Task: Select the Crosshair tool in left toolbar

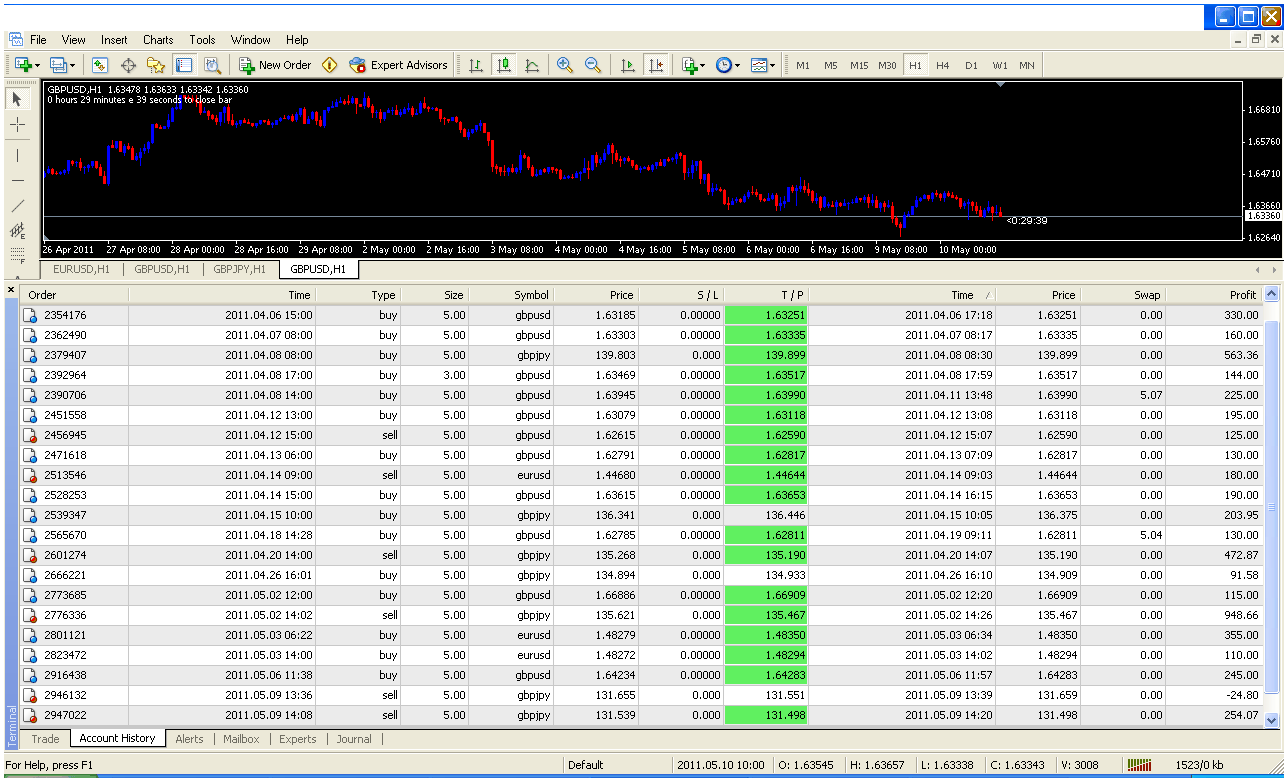Action: tap(18, 124)
